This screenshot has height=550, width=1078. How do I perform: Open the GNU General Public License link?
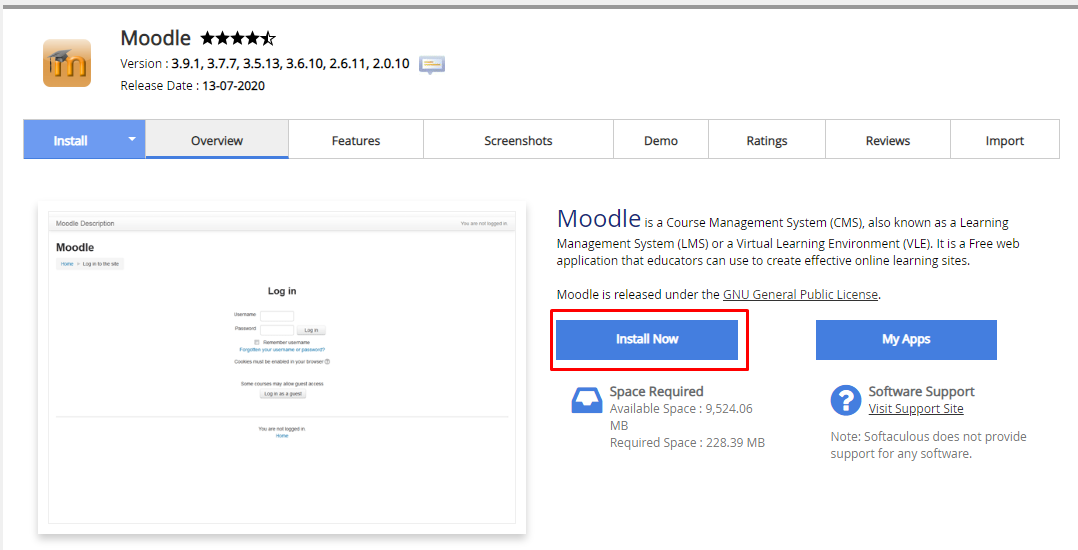pos(800,294)
